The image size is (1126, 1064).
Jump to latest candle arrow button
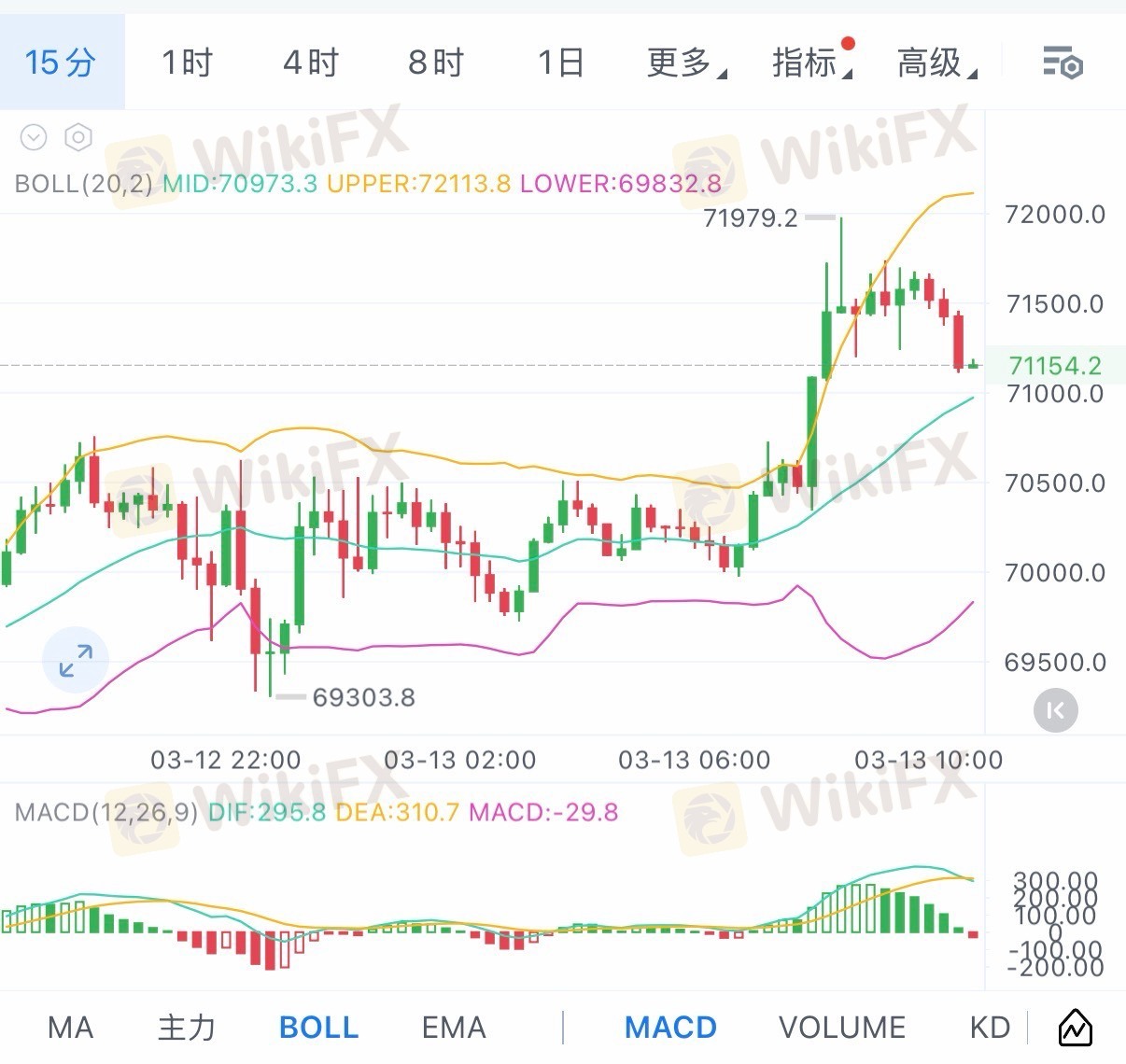coord(1056,711)
